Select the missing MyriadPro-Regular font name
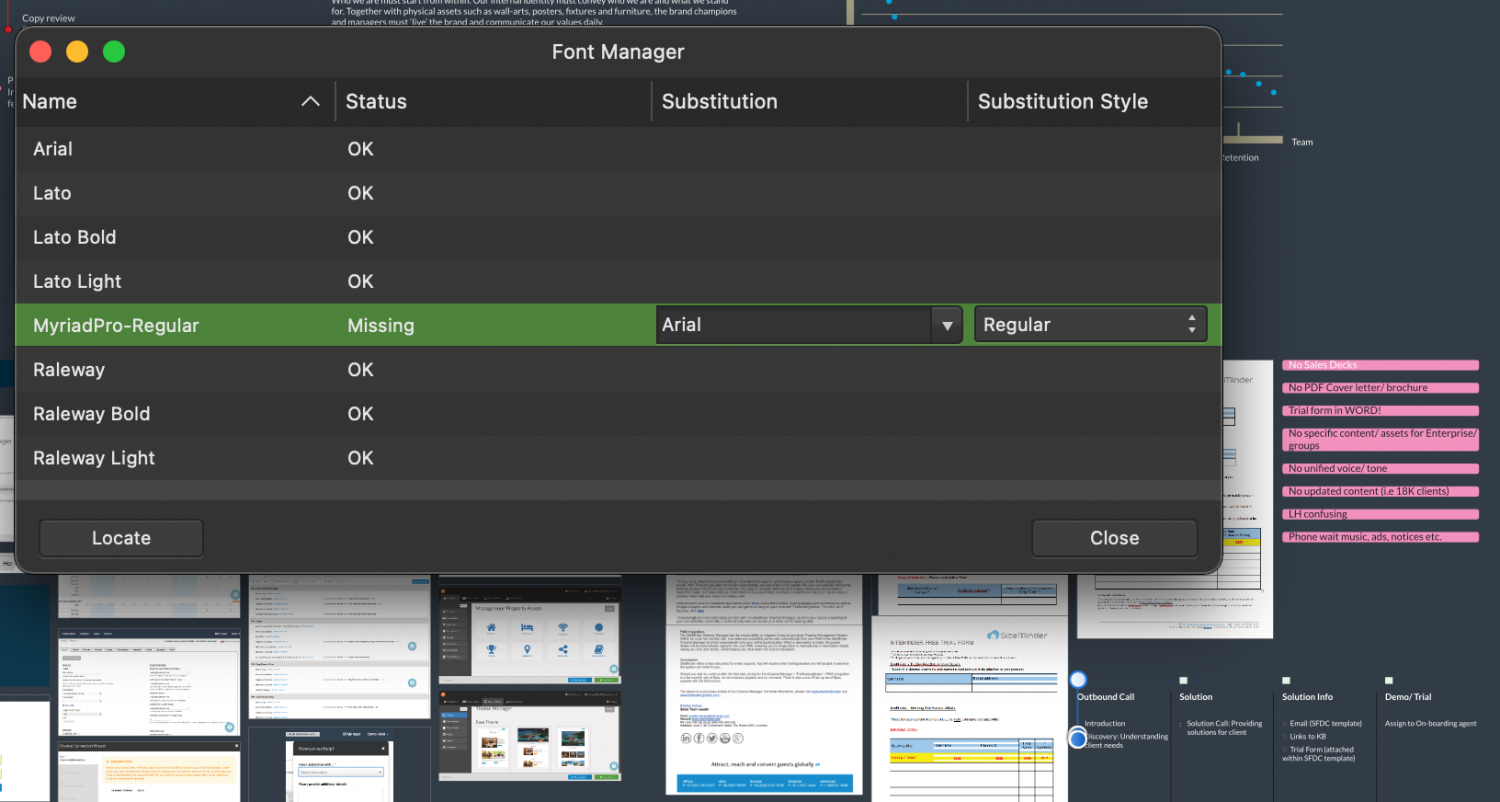 click(x=116, y=325)
